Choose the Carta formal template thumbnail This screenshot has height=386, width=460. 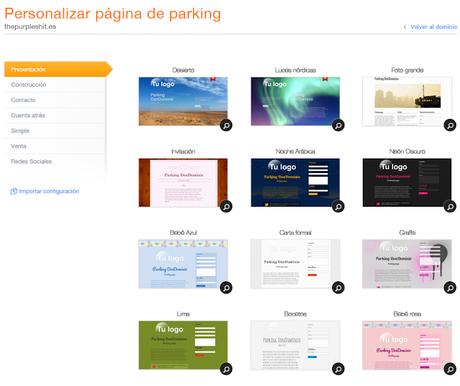click(295, 264)
